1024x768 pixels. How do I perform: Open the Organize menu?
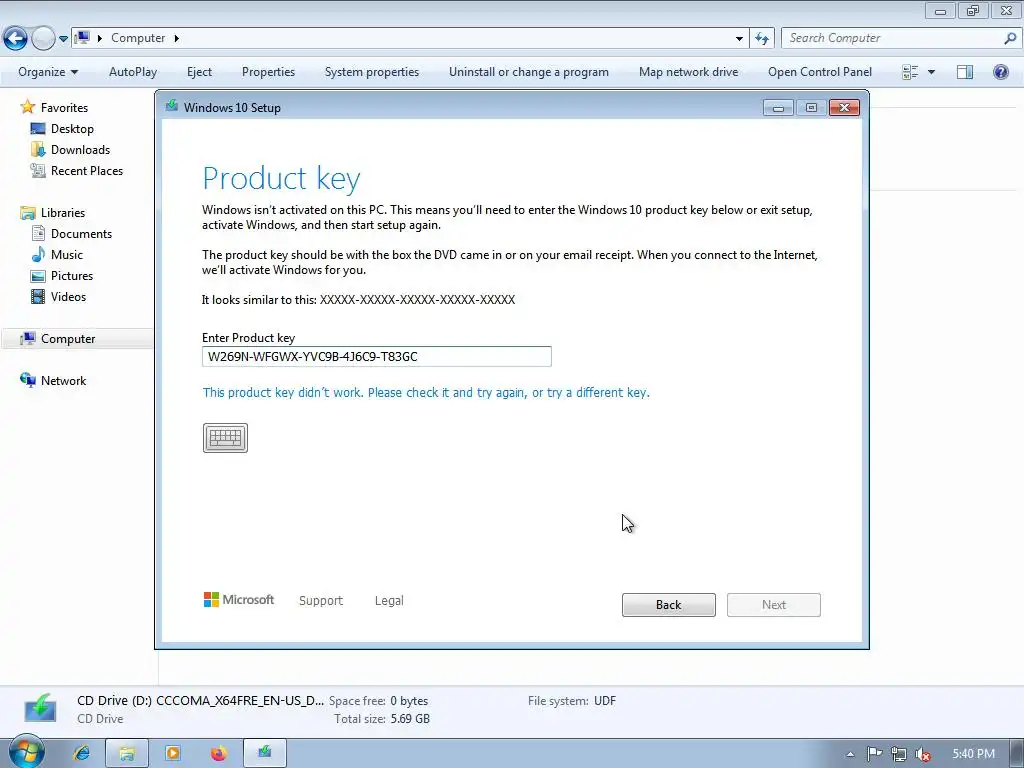(x=48, y=72)
